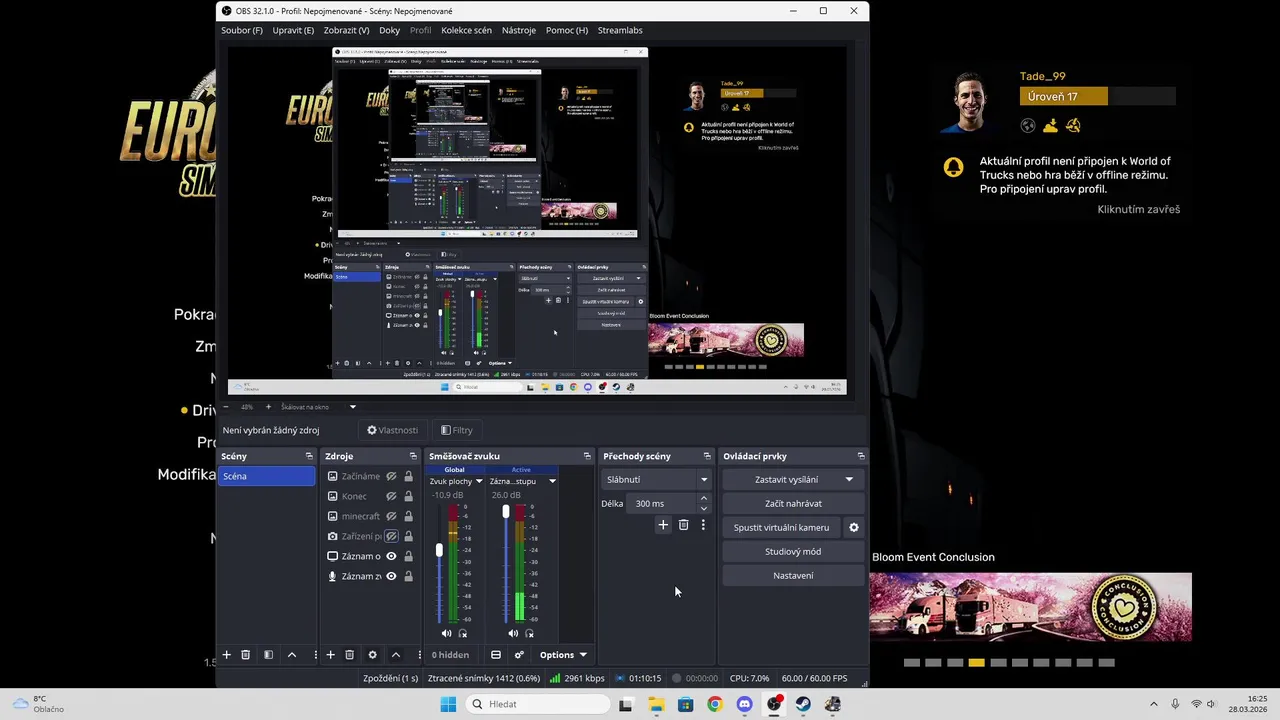1280x720 pixels.
Task: Undock the Ovládací prvky panel
Action: point(861,456)
